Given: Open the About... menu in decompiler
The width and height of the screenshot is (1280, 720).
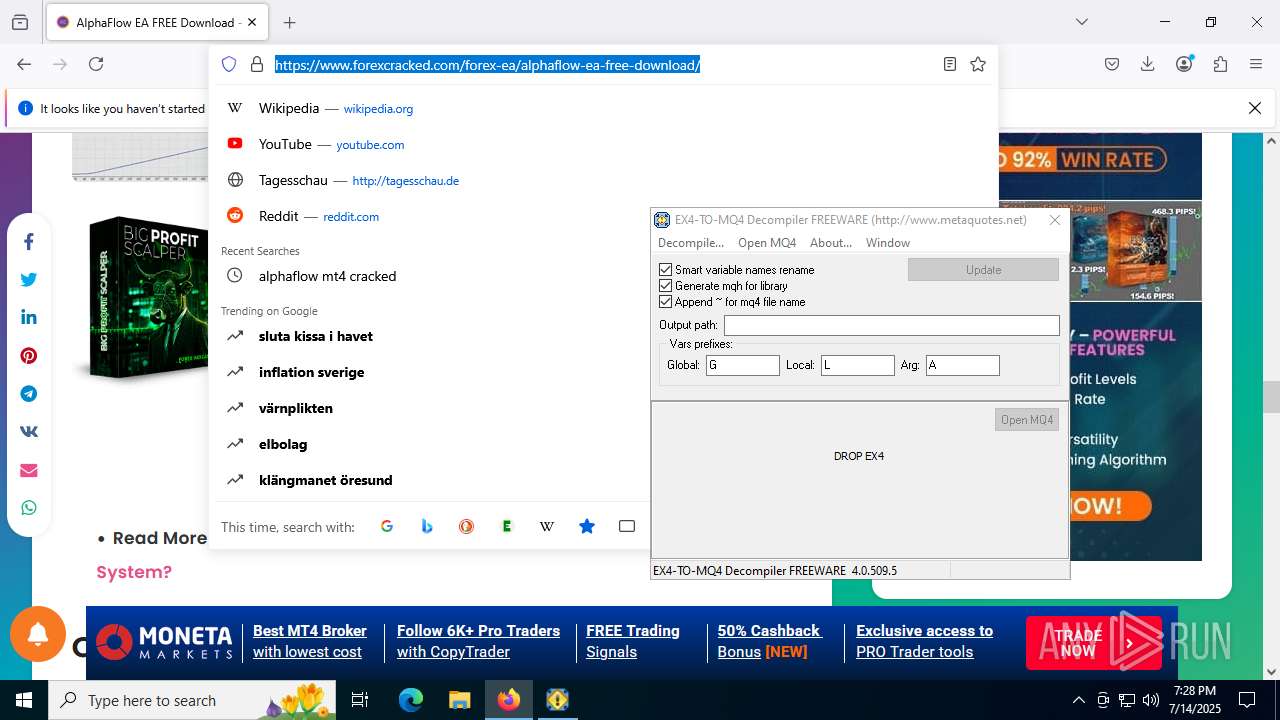Looking at the screenshot, I should click(831, 243).
